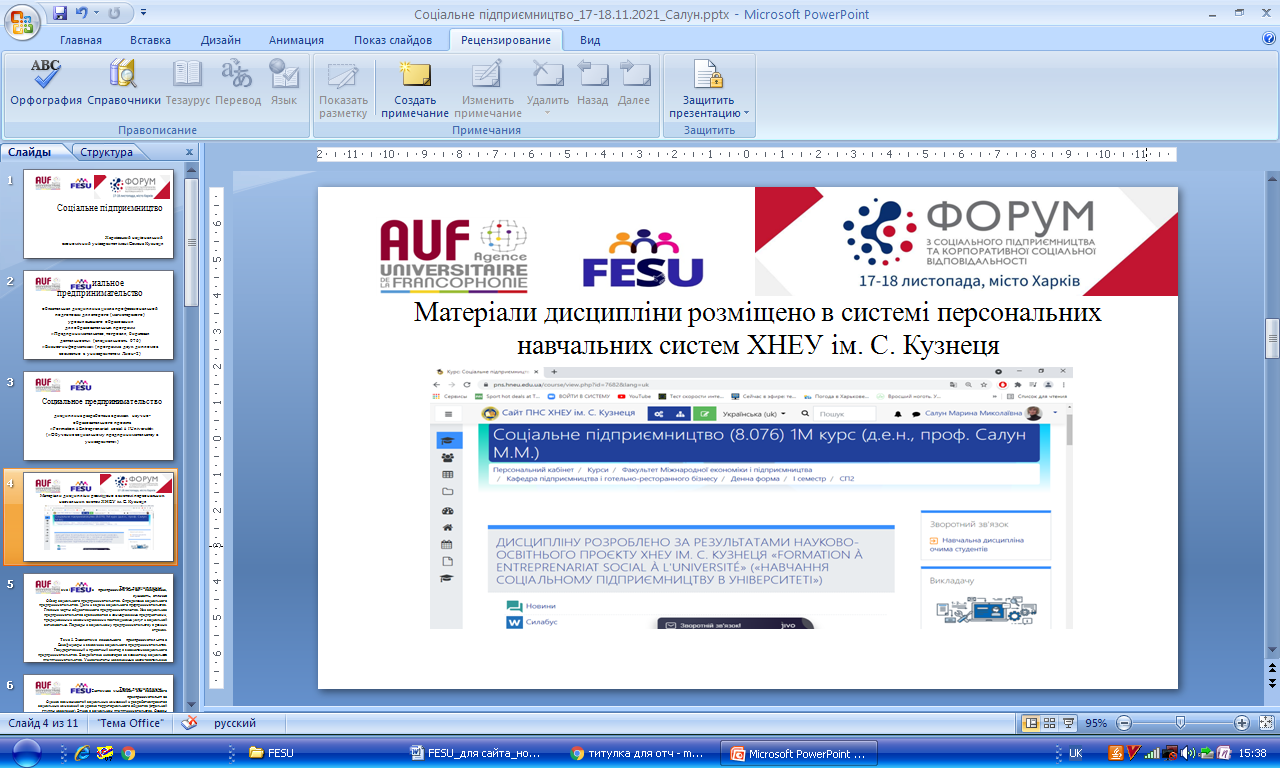The image size is (1280, 768).
Task: Switch to Normal view in status bar
Action: [x=1032, y=723]
